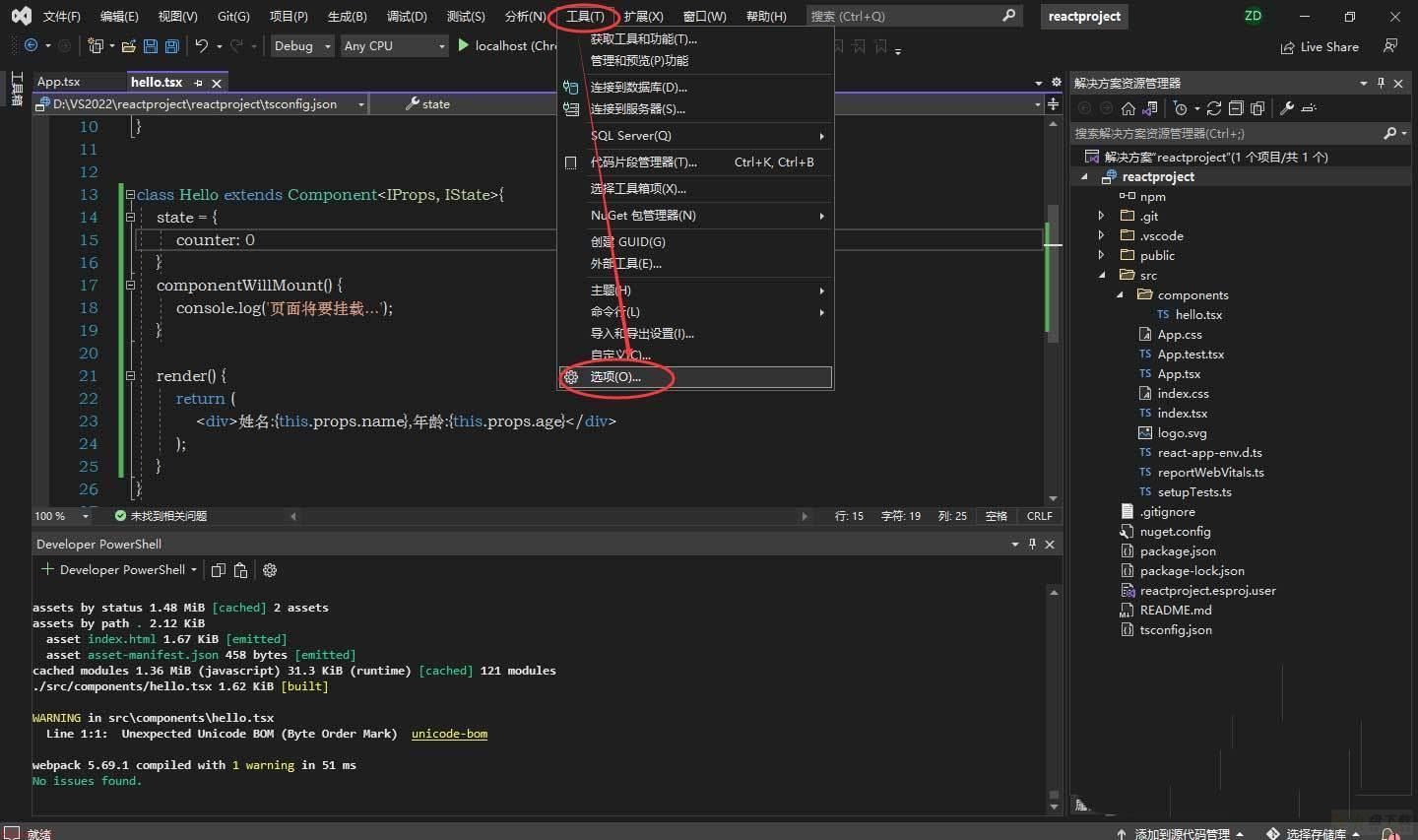
Task: Click the Visual Studio logo icon
Action: point(20,16)
